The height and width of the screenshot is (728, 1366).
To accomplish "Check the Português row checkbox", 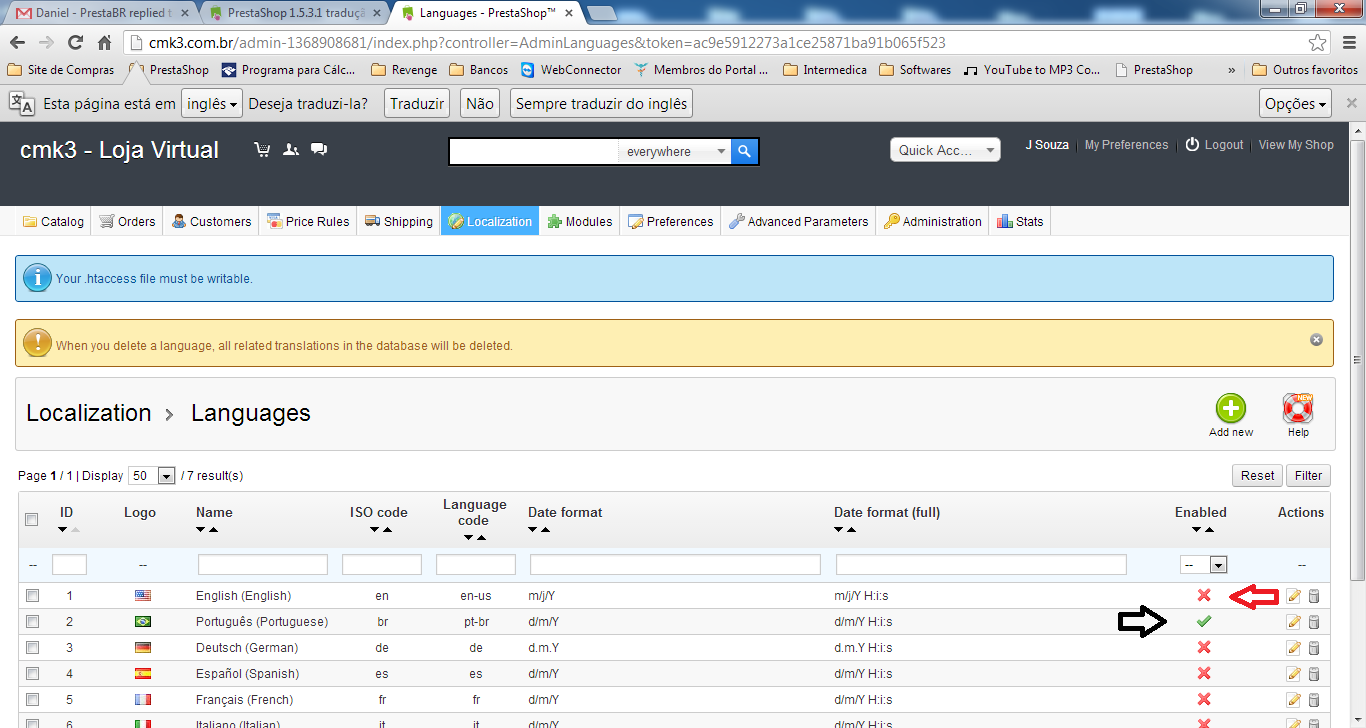I will (32, 622).
